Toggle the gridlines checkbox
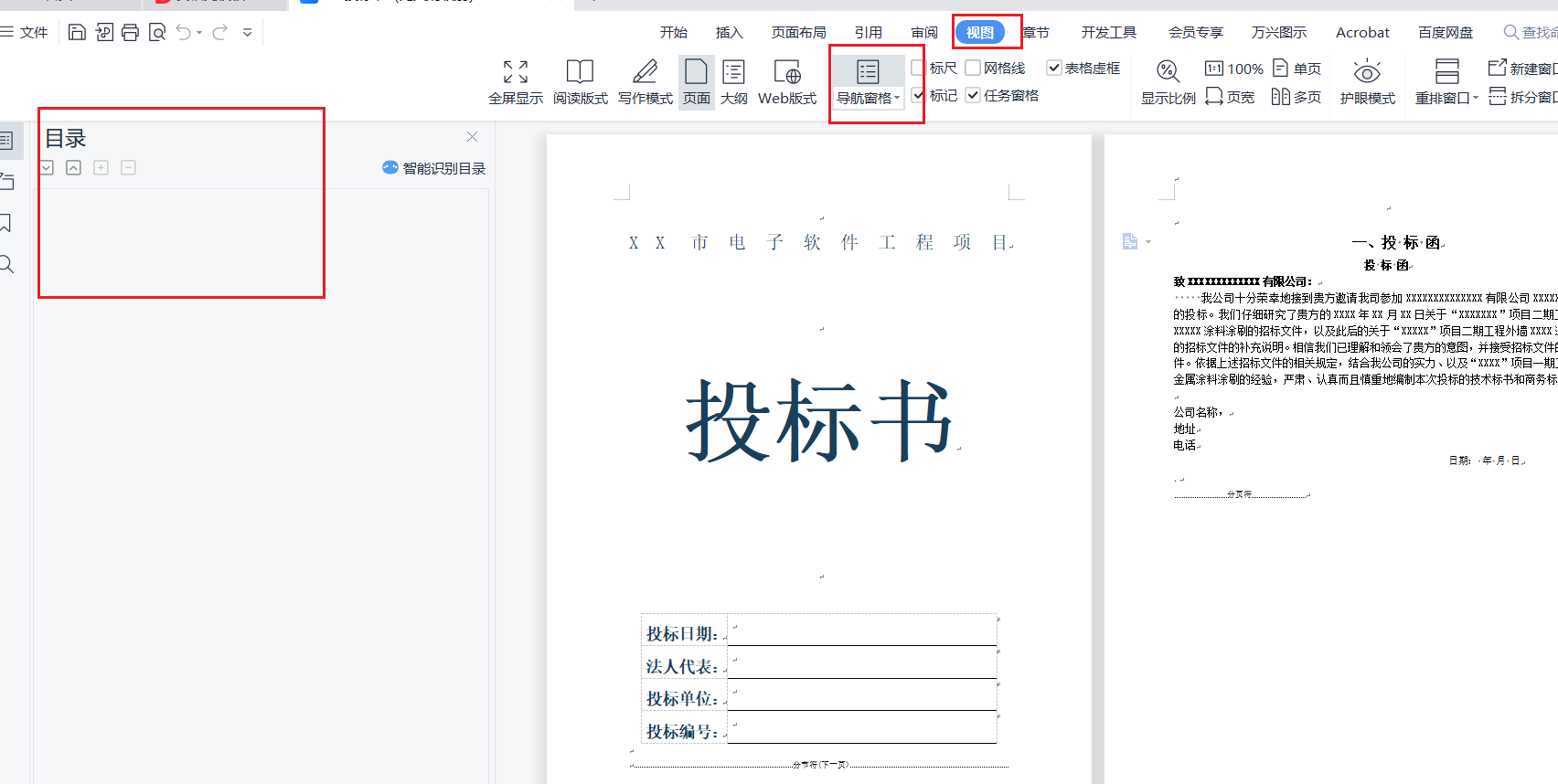The image size is (1558, 784). (x=973, y=68)
